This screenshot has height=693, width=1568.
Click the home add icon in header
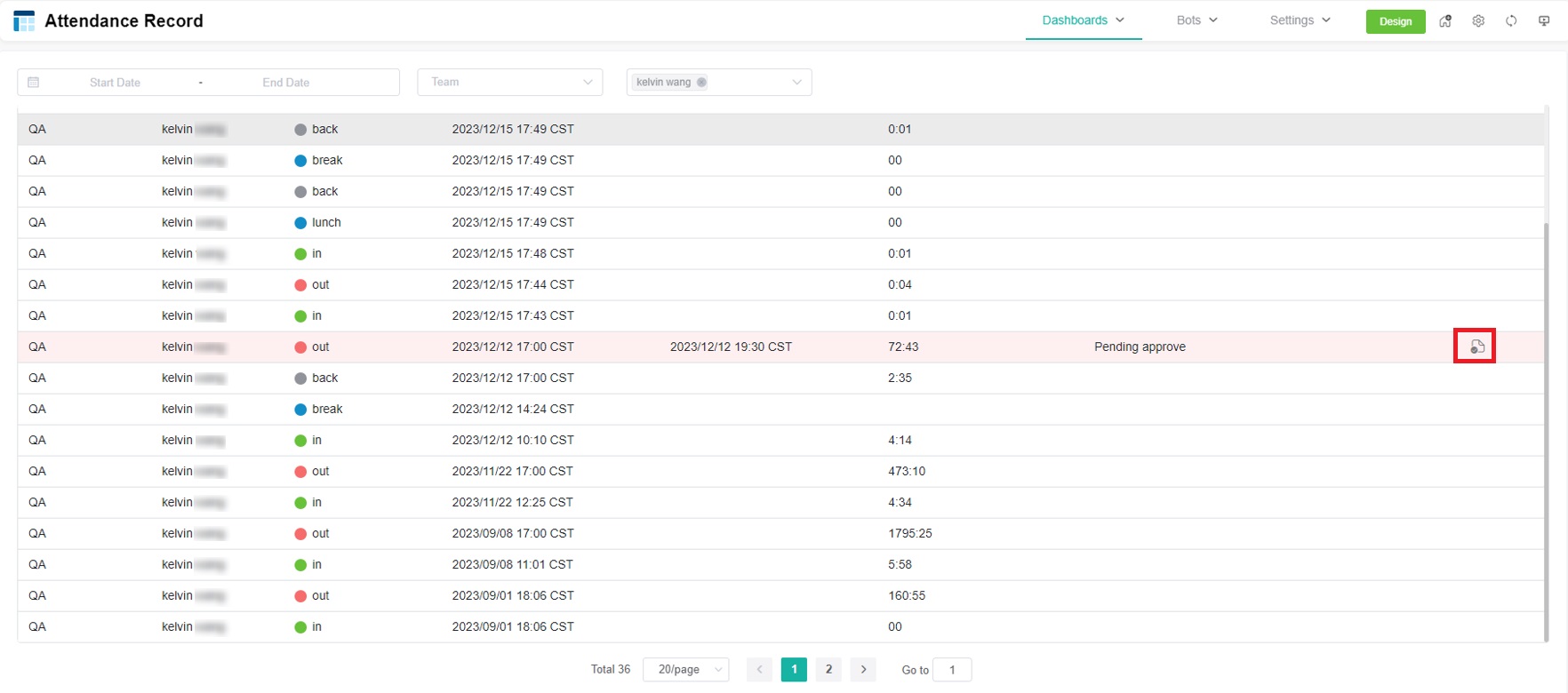point(1445,21)
